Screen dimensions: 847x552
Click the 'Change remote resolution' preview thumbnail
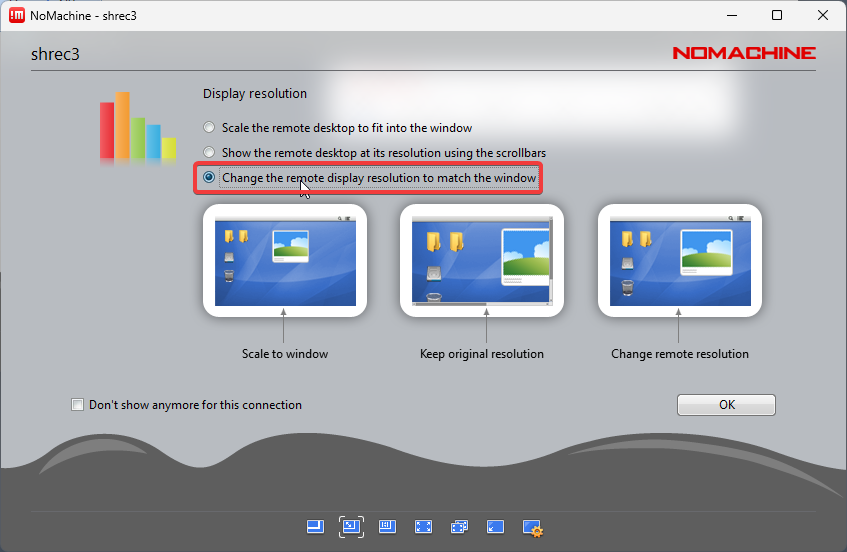tap(680, 260)
